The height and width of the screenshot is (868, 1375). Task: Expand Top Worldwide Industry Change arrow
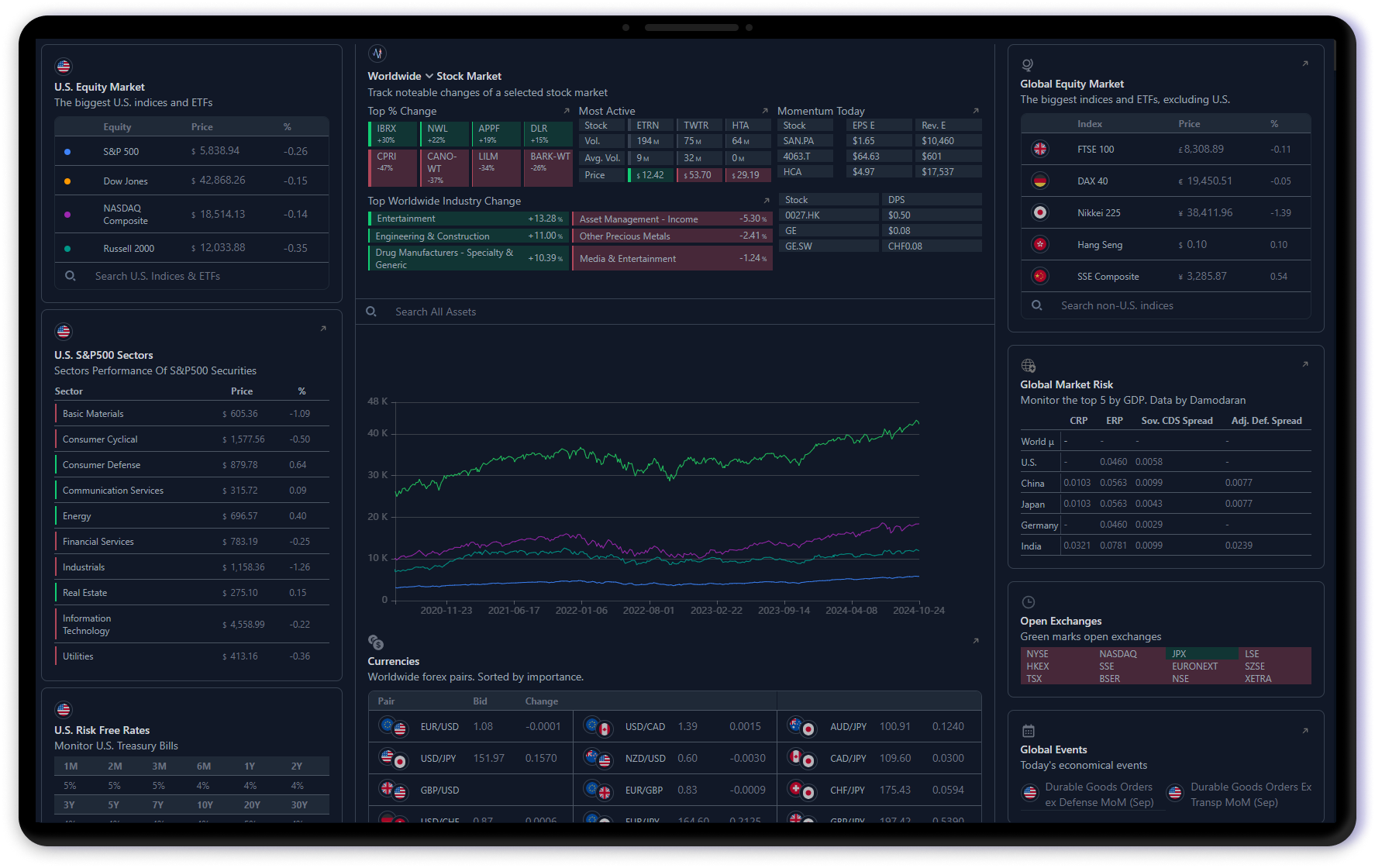[767, 201]
